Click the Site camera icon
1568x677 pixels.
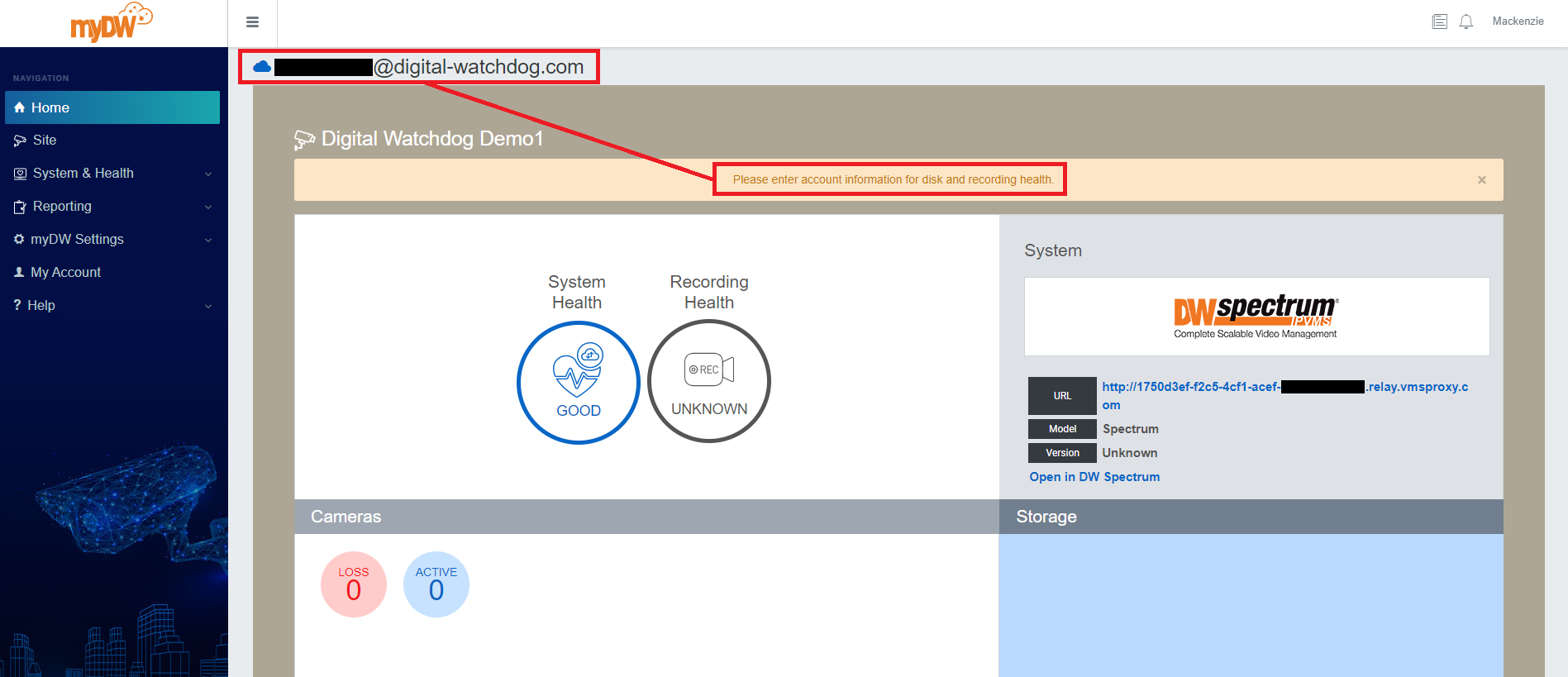[20, 141]
